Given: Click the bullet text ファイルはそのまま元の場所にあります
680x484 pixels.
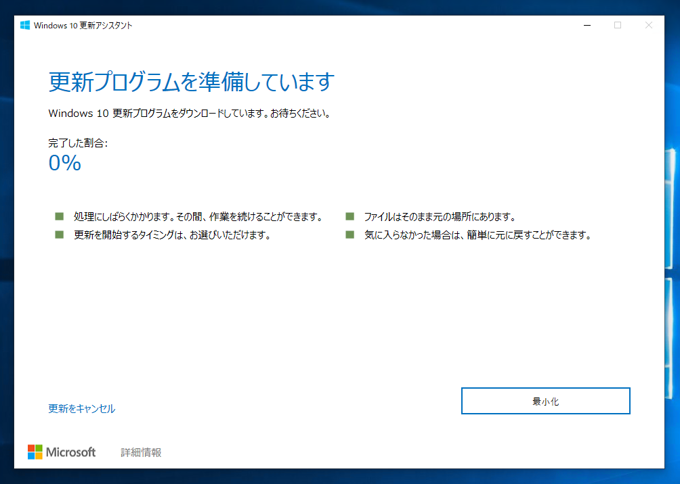Looking at the screenshot, I should [x=440, y=216].
